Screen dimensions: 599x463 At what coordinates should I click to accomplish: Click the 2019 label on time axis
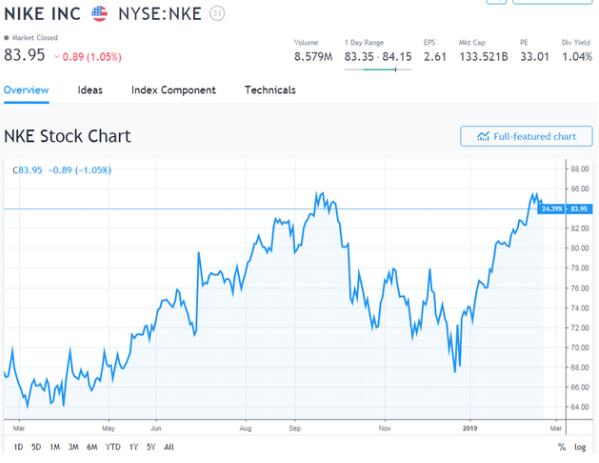[x=470, y=428]
